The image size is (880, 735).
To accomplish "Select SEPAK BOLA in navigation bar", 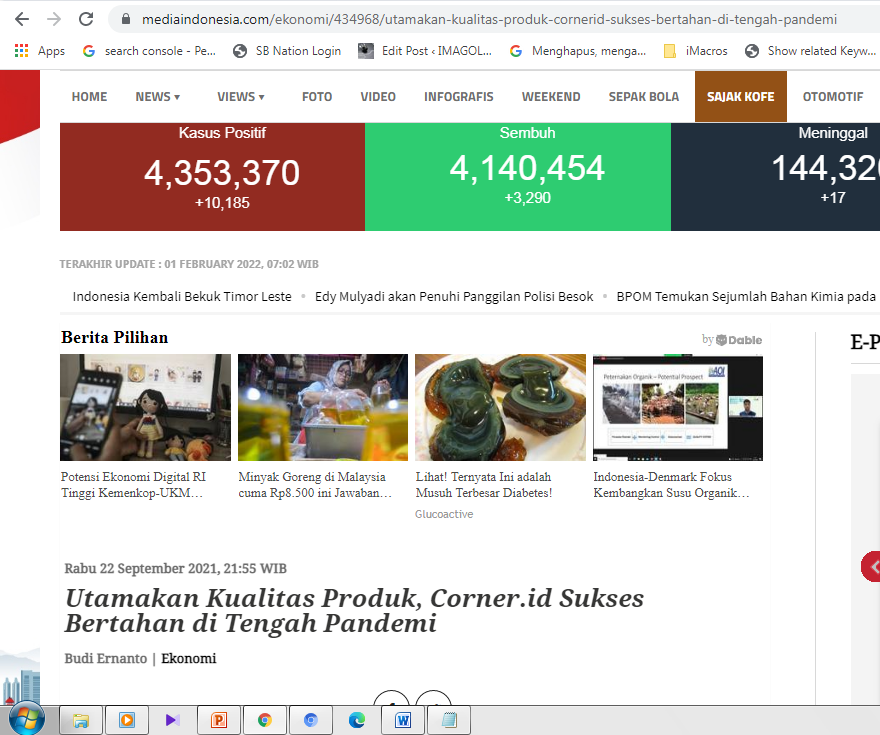I will [x=643, y=97].
